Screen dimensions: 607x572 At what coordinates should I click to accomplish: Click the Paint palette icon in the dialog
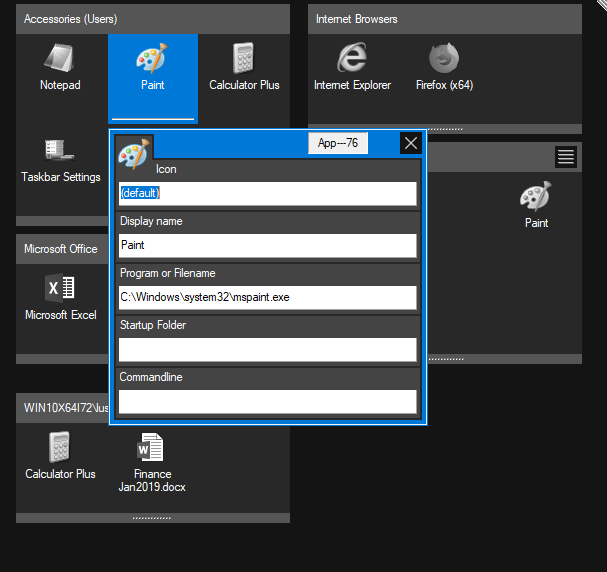click(x=133, y=155)
